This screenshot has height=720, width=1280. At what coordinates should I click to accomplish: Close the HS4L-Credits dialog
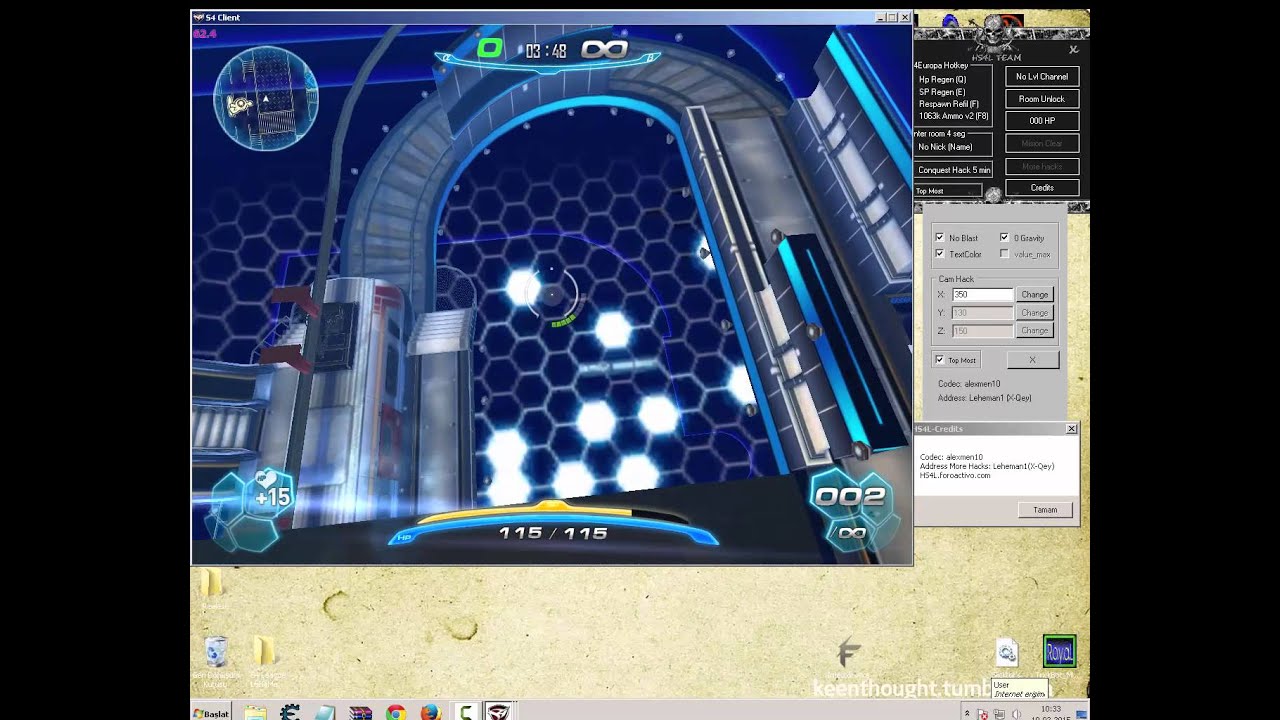point(1071,429)
